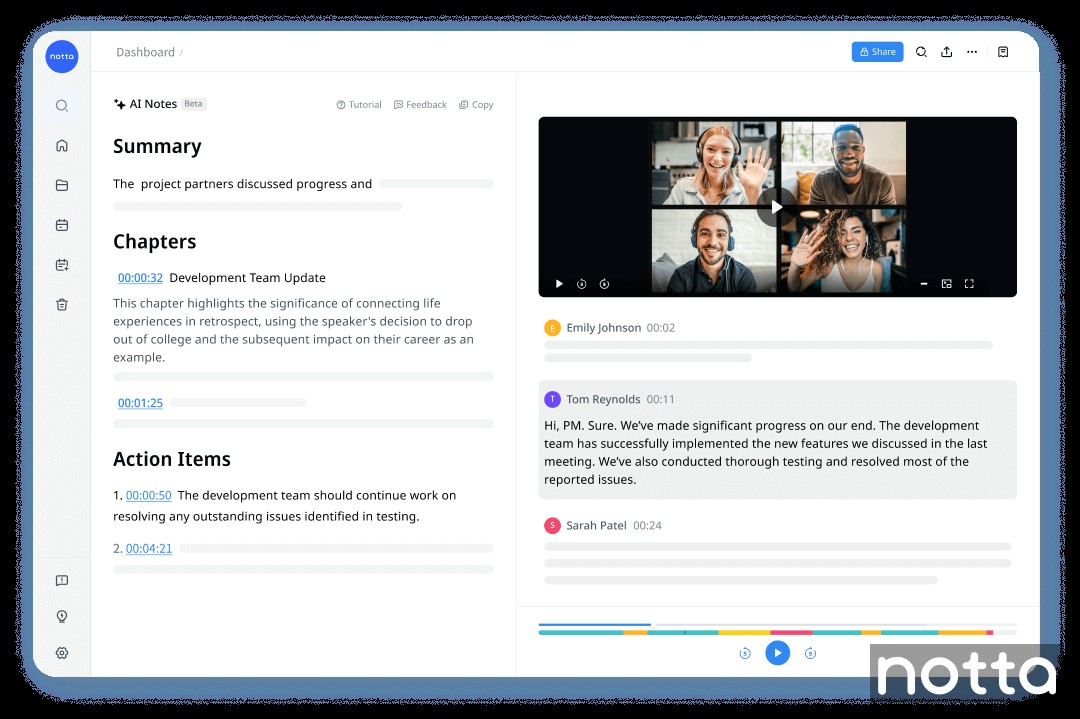Open the feedback bubble icon near sidebar bottom

coord(62,580)
